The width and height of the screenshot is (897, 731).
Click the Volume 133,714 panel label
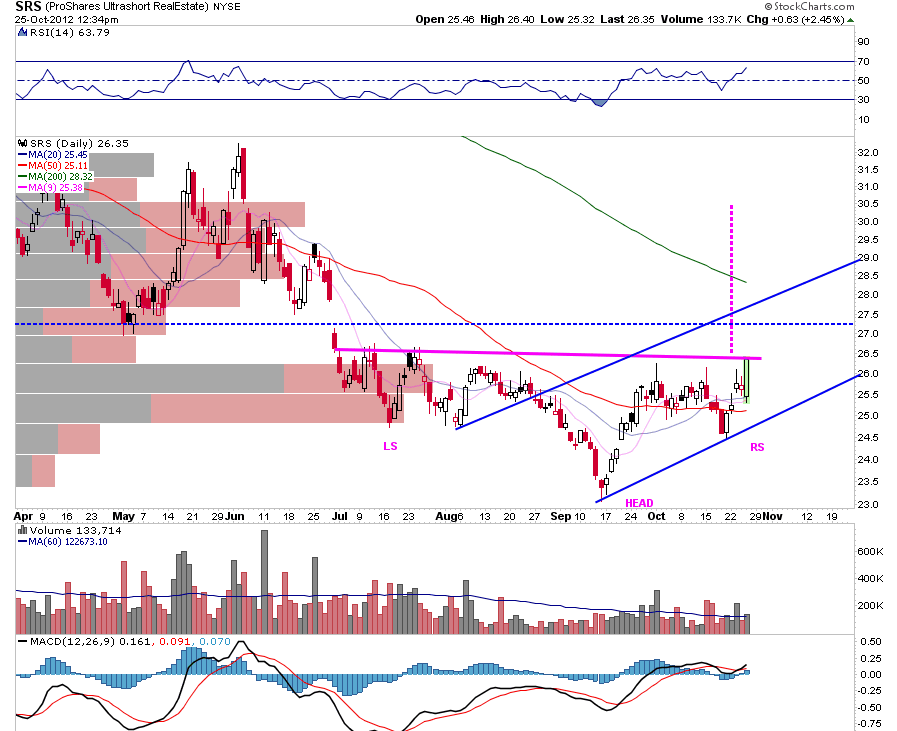[76, 530]
